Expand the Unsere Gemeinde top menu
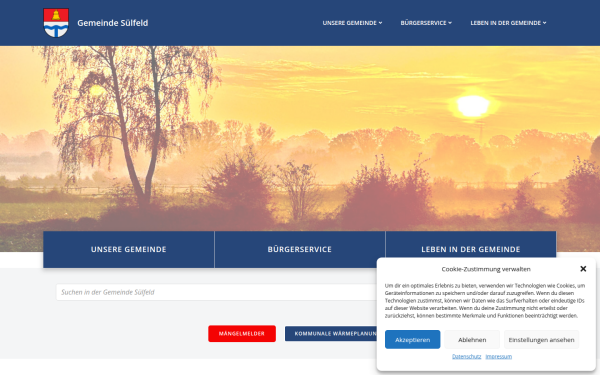 (x=352, y=23)
